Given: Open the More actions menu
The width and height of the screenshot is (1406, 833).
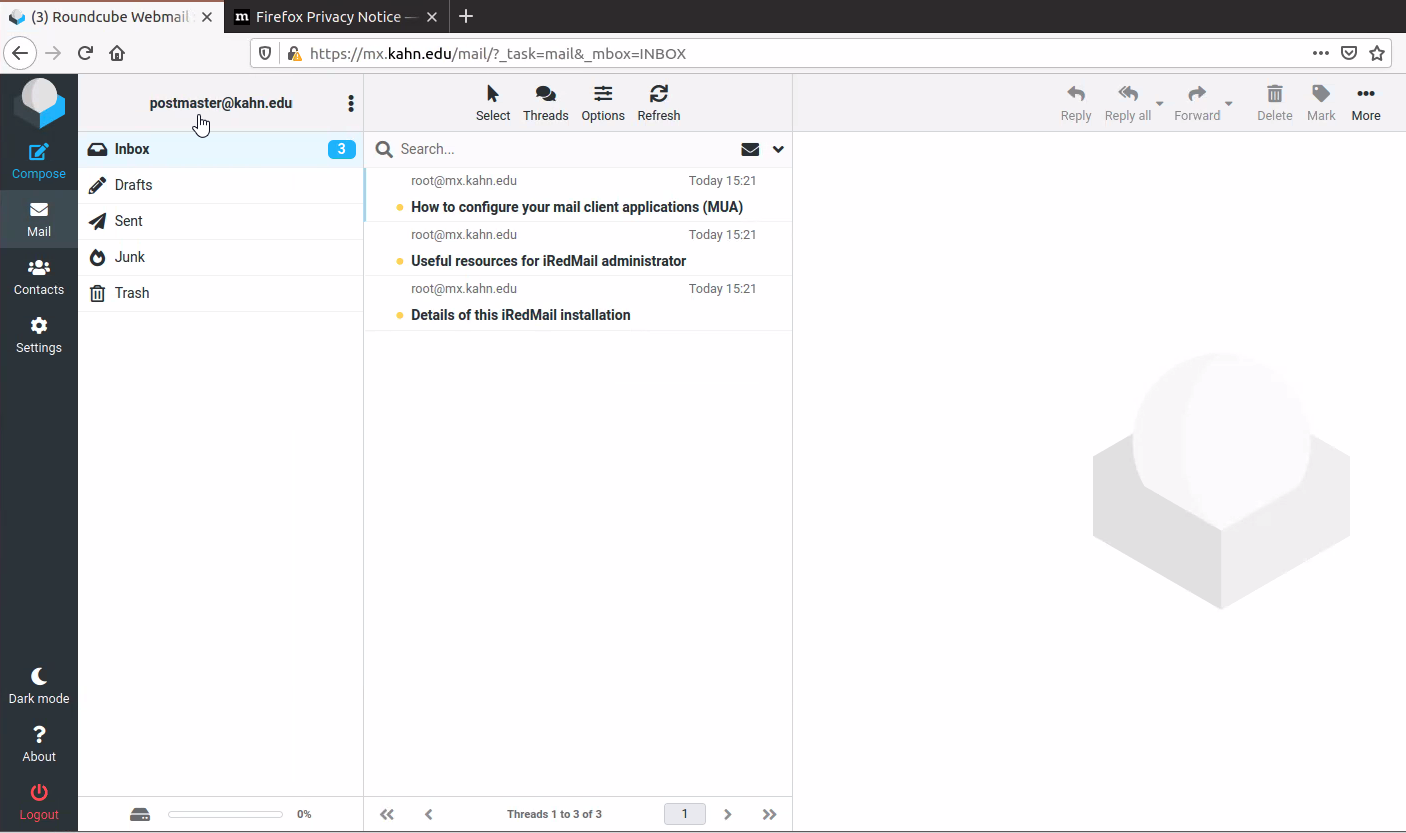Looking at the screenshot, I should 1366,103.
